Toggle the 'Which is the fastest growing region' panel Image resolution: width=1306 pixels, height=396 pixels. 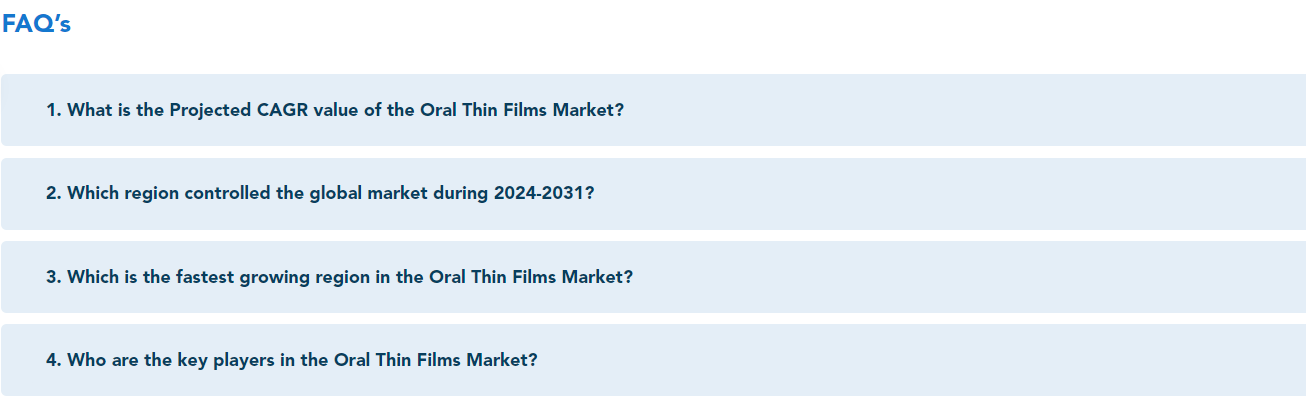tap(653, 277)
